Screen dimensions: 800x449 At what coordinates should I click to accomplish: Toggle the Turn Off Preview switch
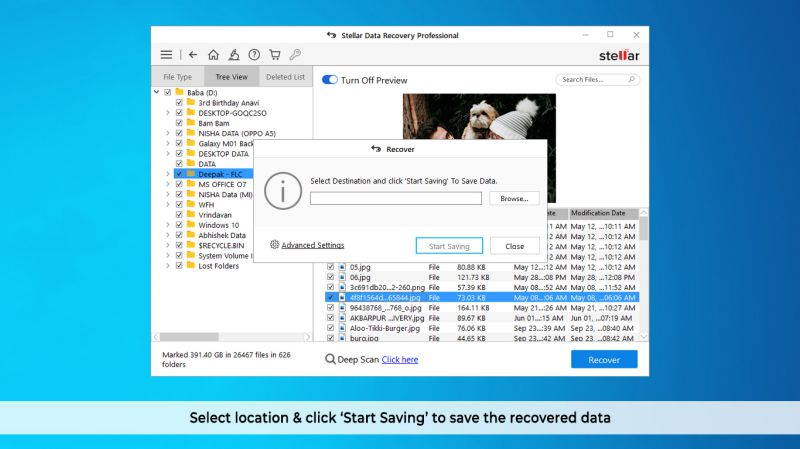[x=330, y=80]
